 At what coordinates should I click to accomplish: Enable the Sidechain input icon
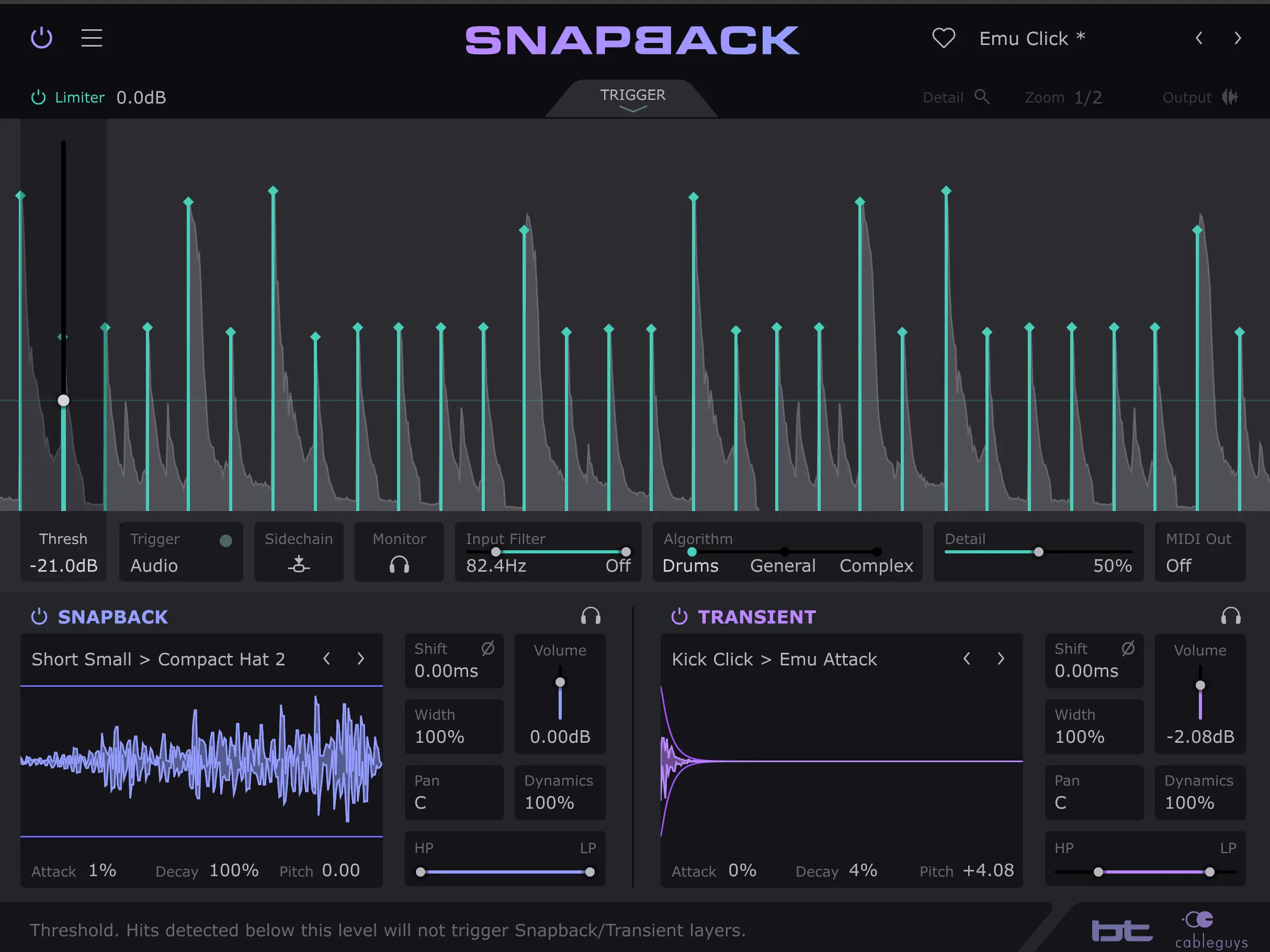299,564
